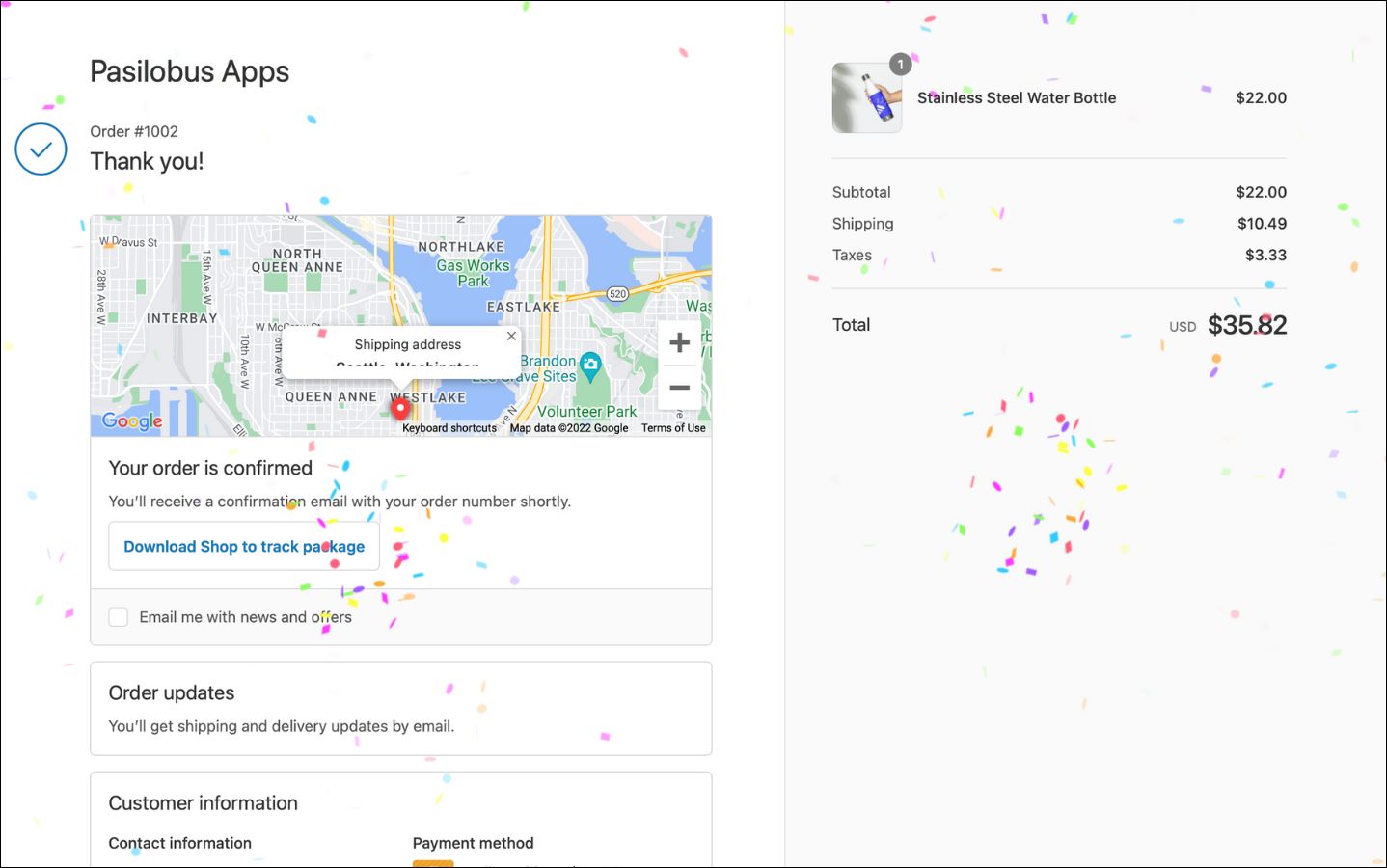Click the Shipping address popup text
The height and width of the screenshot is (868, 1387).
point(407,345)
